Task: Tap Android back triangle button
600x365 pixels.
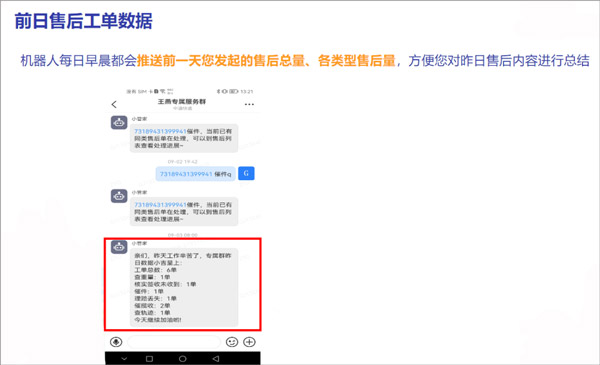Action: (216, 358)
